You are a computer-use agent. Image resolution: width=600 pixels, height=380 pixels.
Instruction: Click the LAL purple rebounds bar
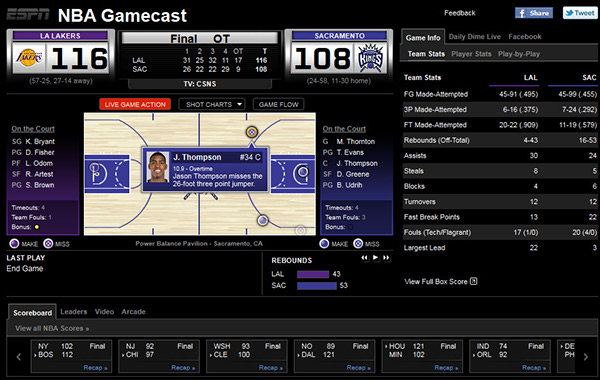pyautogui.click(x=313, y=274)
